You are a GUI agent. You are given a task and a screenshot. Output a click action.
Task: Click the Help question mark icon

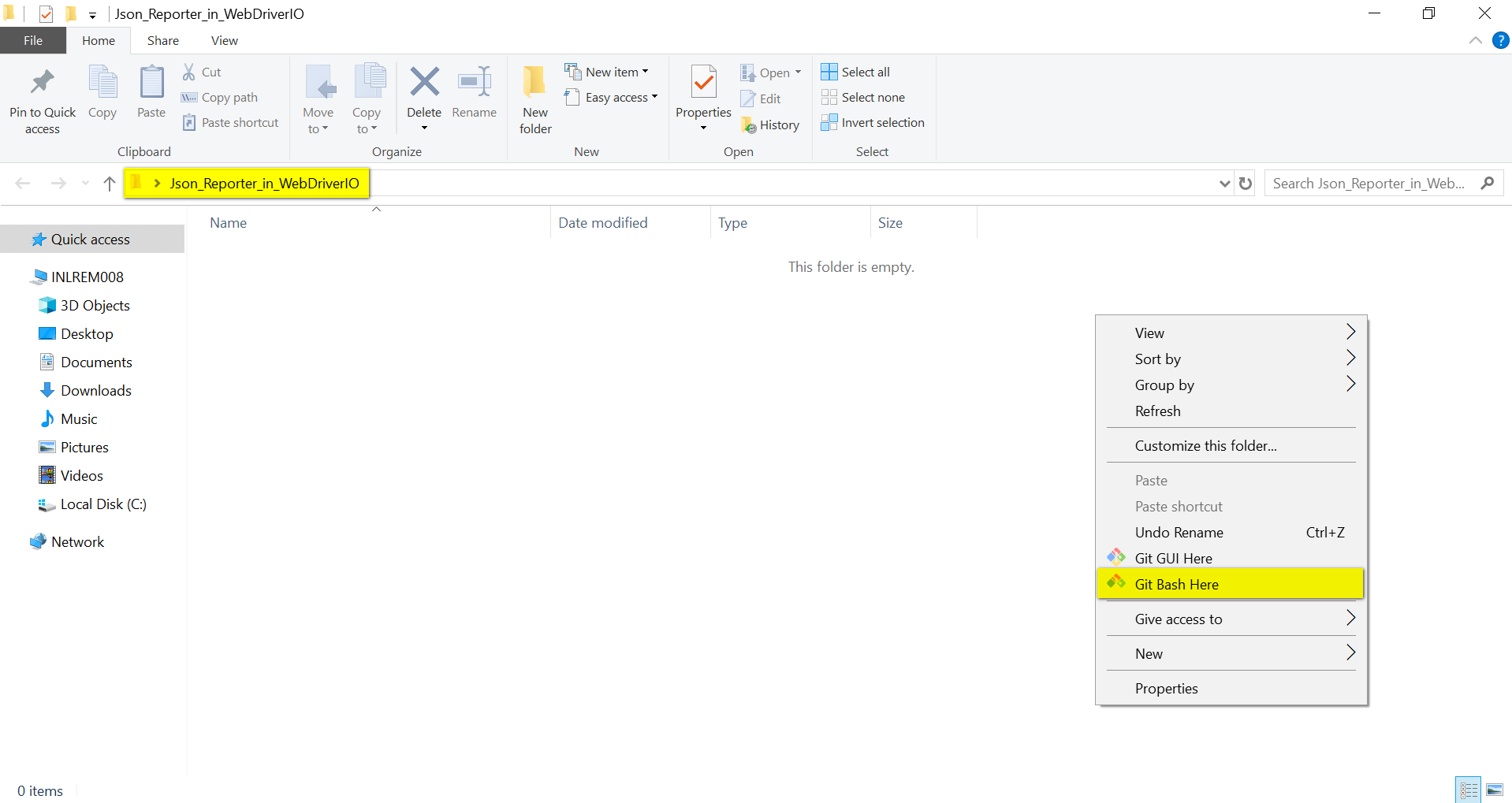coord(1500,40)
